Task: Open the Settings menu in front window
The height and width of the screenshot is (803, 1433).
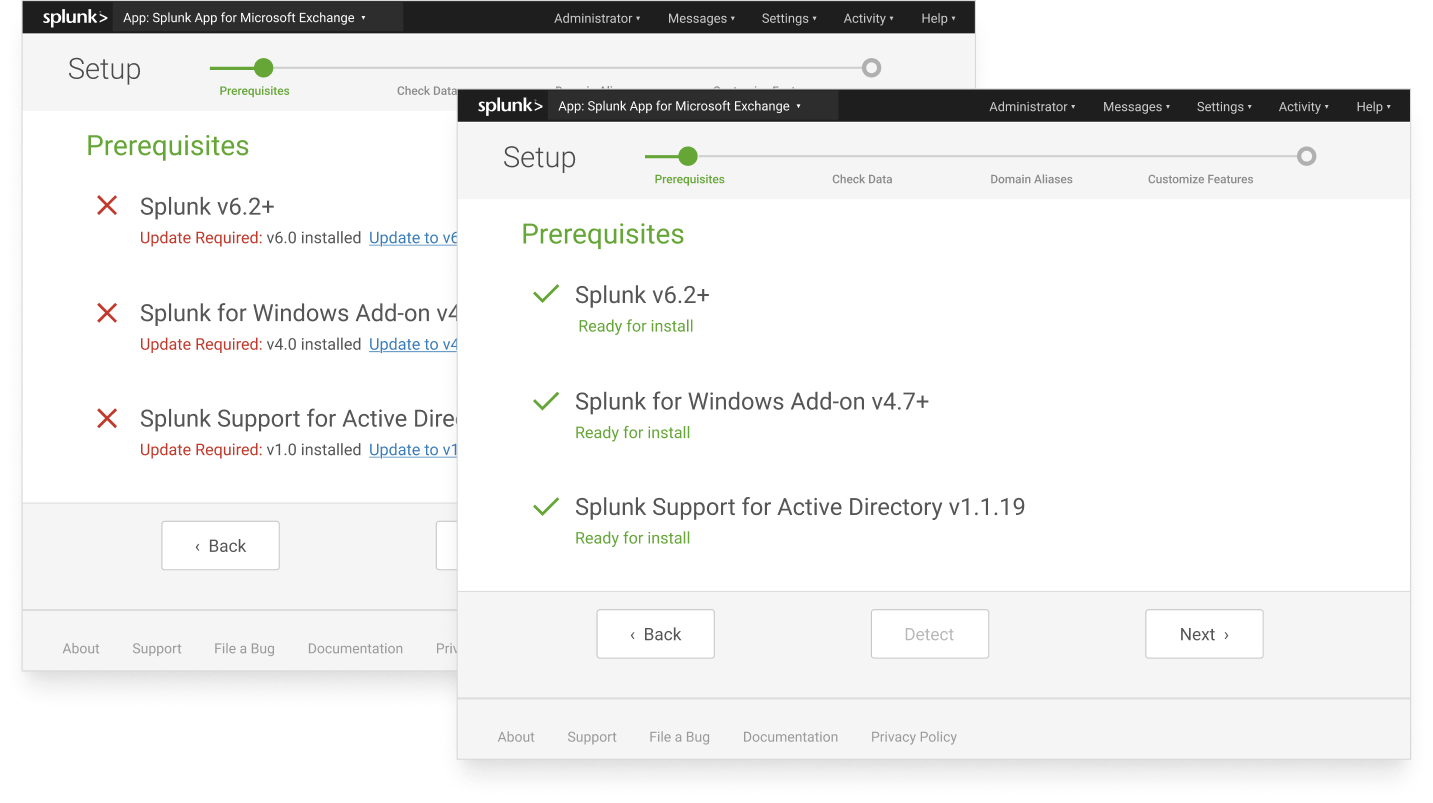Action: point(1224,107)
